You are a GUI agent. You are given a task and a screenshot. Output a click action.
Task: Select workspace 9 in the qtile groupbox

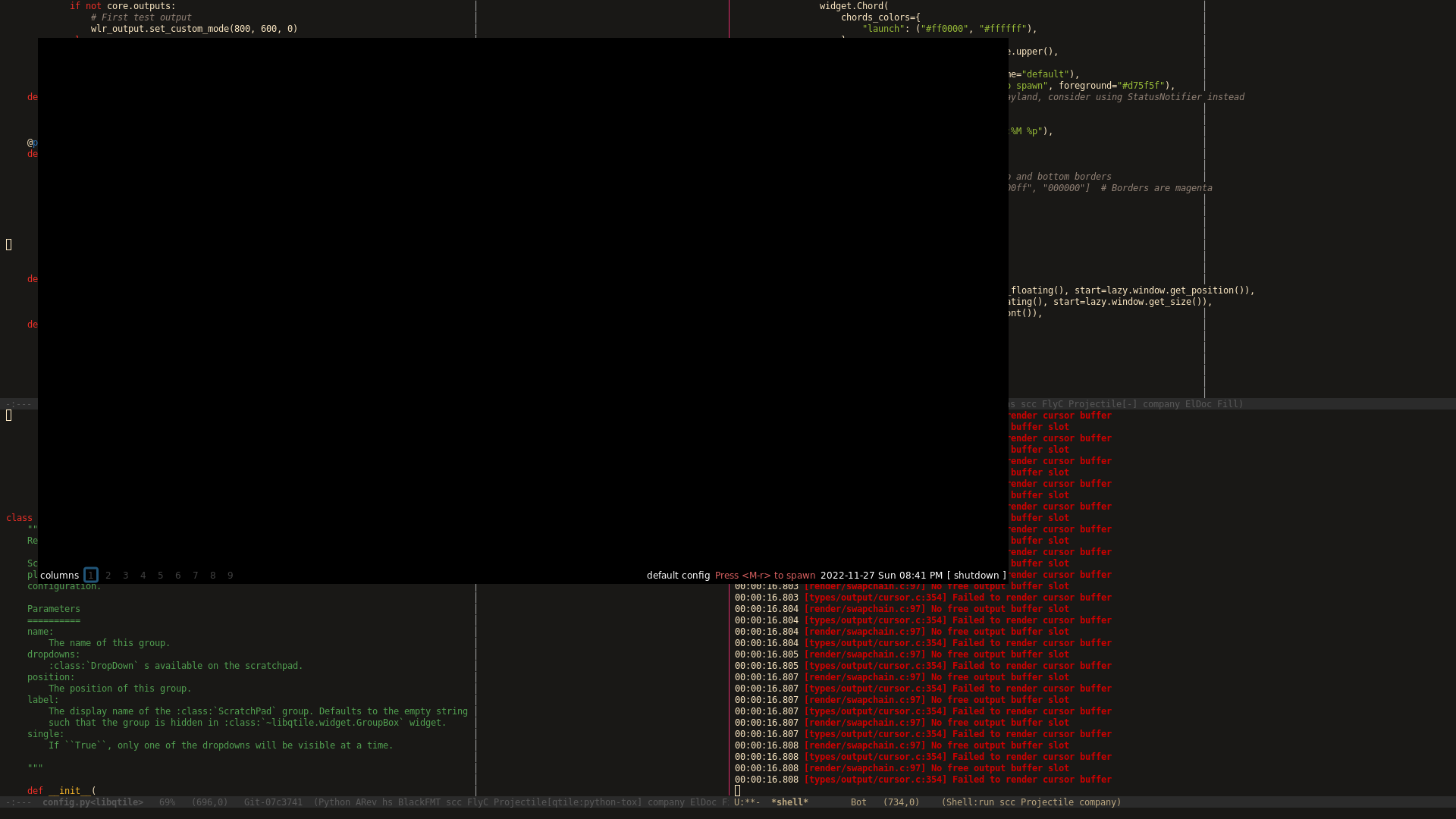[230, 575]
